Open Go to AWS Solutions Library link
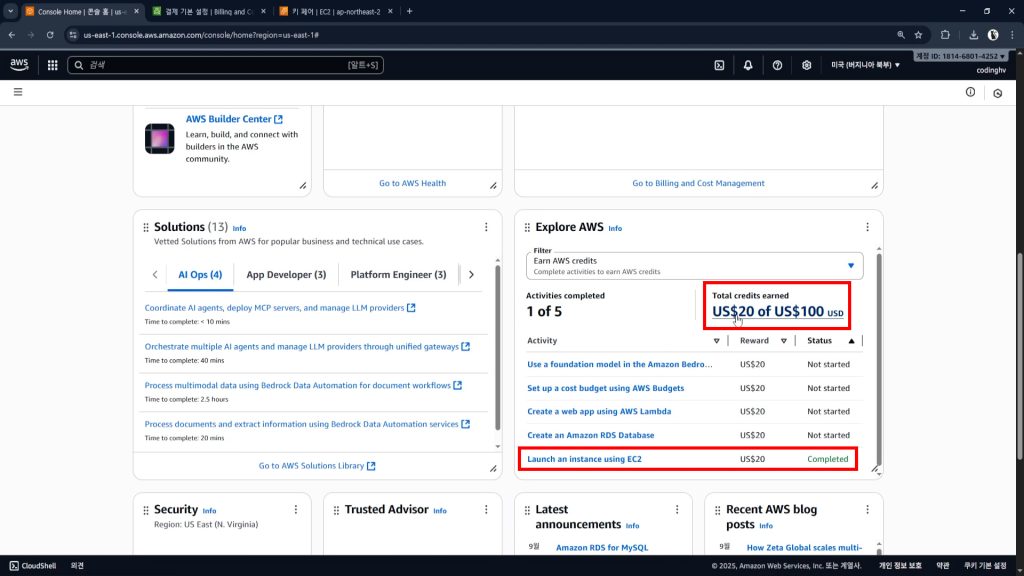 pos(317,466)
